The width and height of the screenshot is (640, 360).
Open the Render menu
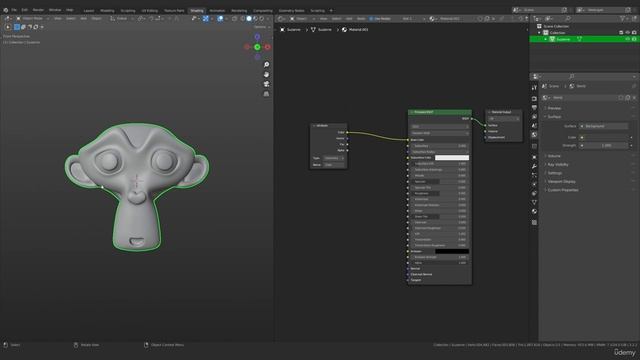pos(38,10)
